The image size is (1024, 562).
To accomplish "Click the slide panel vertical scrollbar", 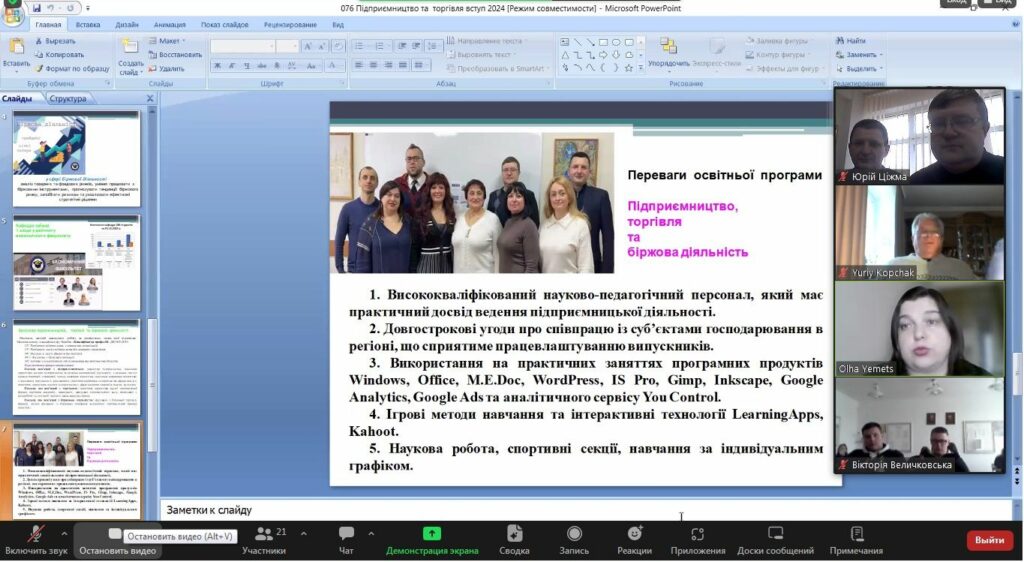I will [152, 300].
